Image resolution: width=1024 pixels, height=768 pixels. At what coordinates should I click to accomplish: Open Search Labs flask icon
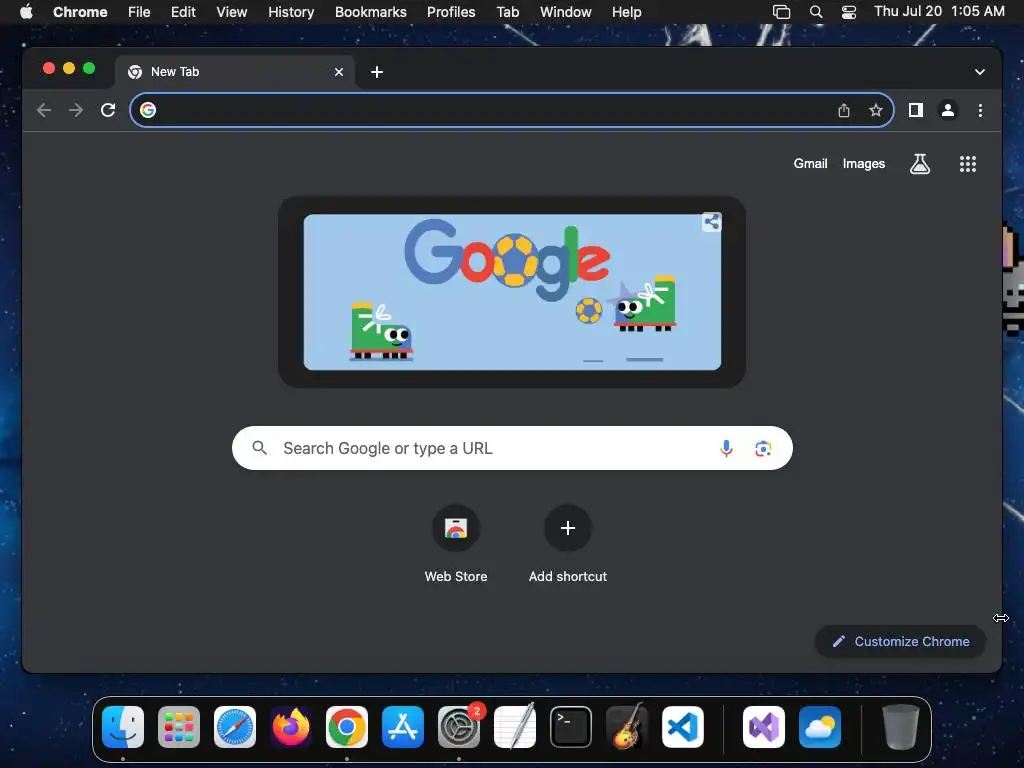920,164
